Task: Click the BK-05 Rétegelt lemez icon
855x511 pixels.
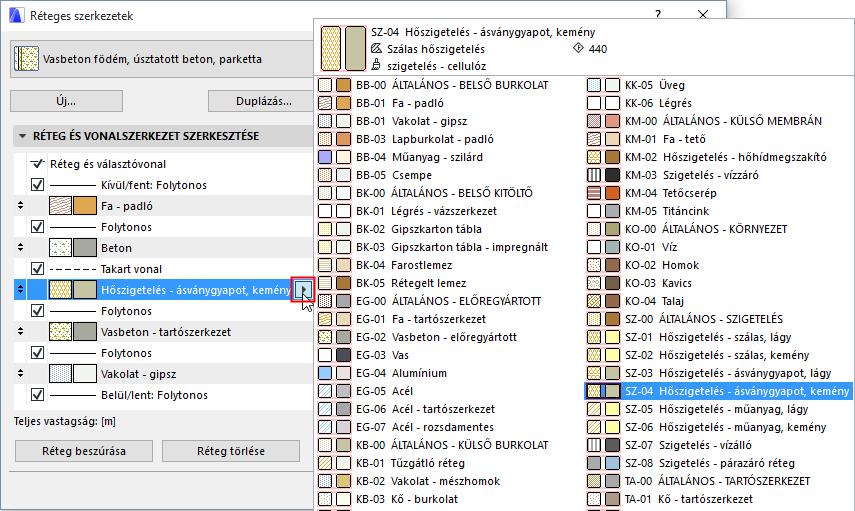Action: click(334, 283)
